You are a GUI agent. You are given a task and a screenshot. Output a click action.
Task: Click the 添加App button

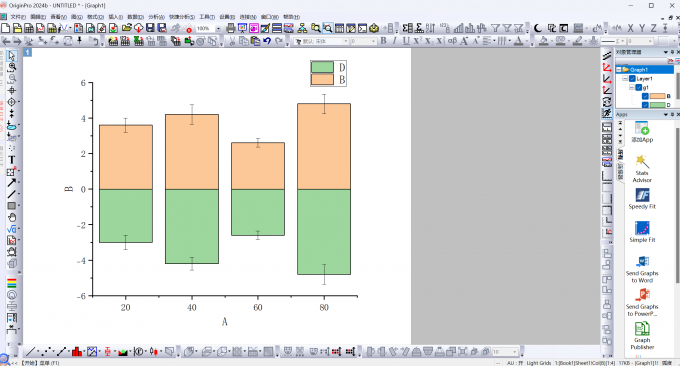pos(642,132)
